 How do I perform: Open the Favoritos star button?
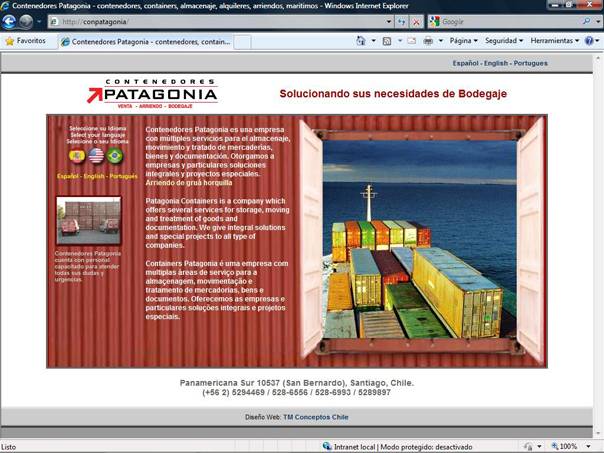[x=26, y=41]
